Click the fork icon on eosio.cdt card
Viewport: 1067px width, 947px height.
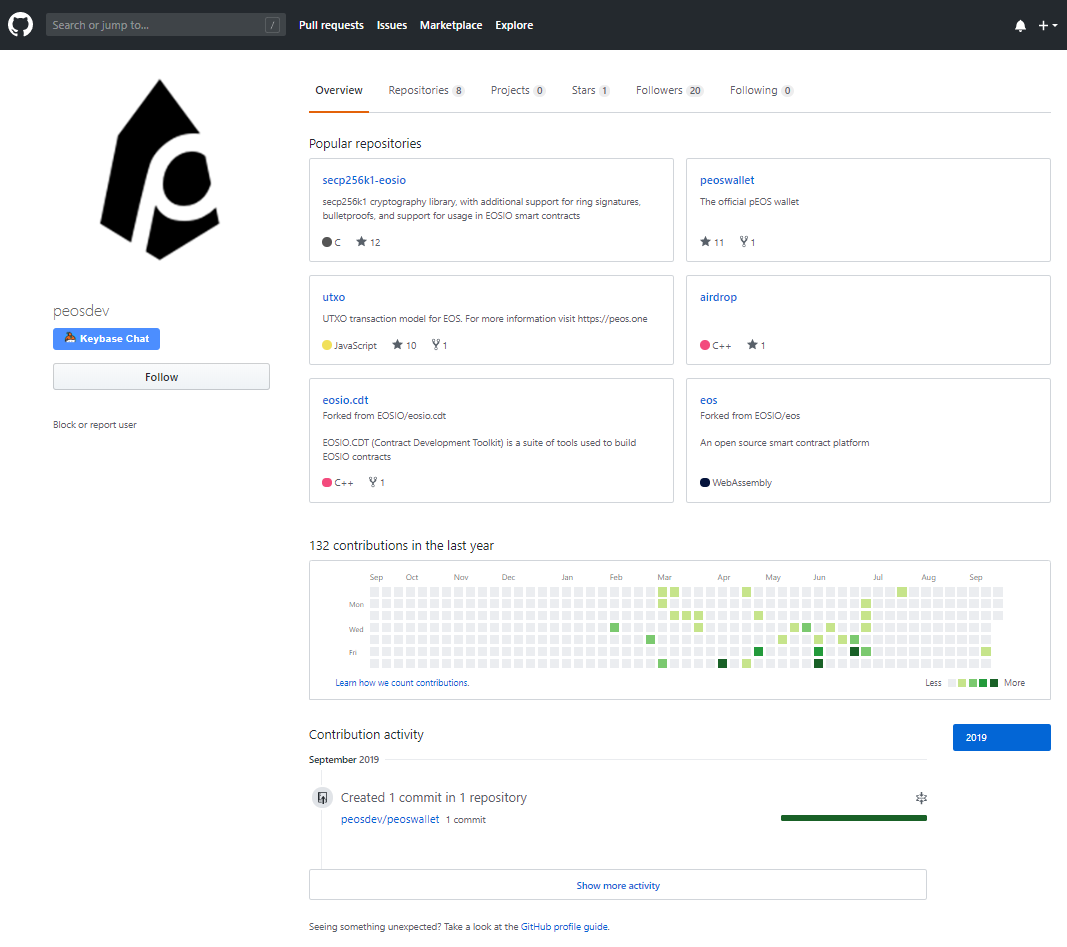click(373, 482)
